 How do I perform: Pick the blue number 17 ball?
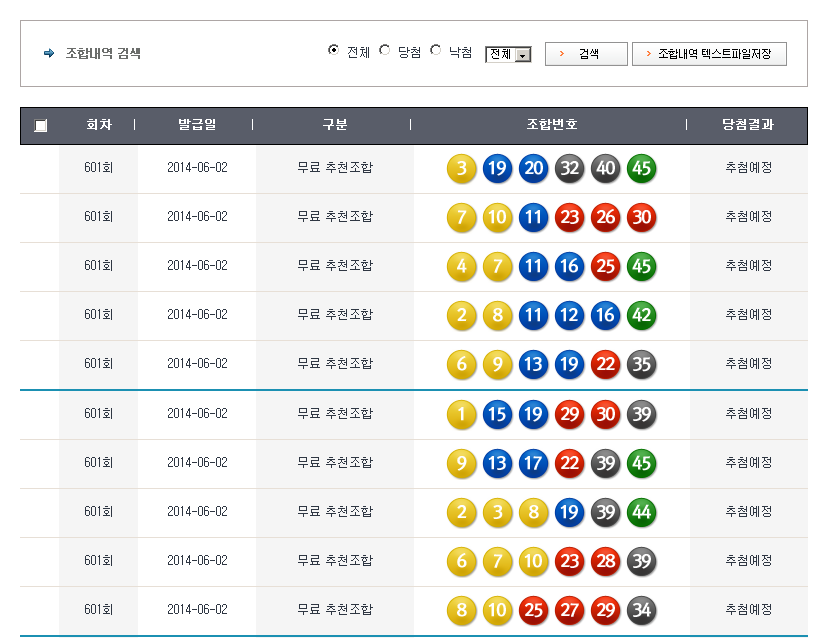tap(534, 463)
